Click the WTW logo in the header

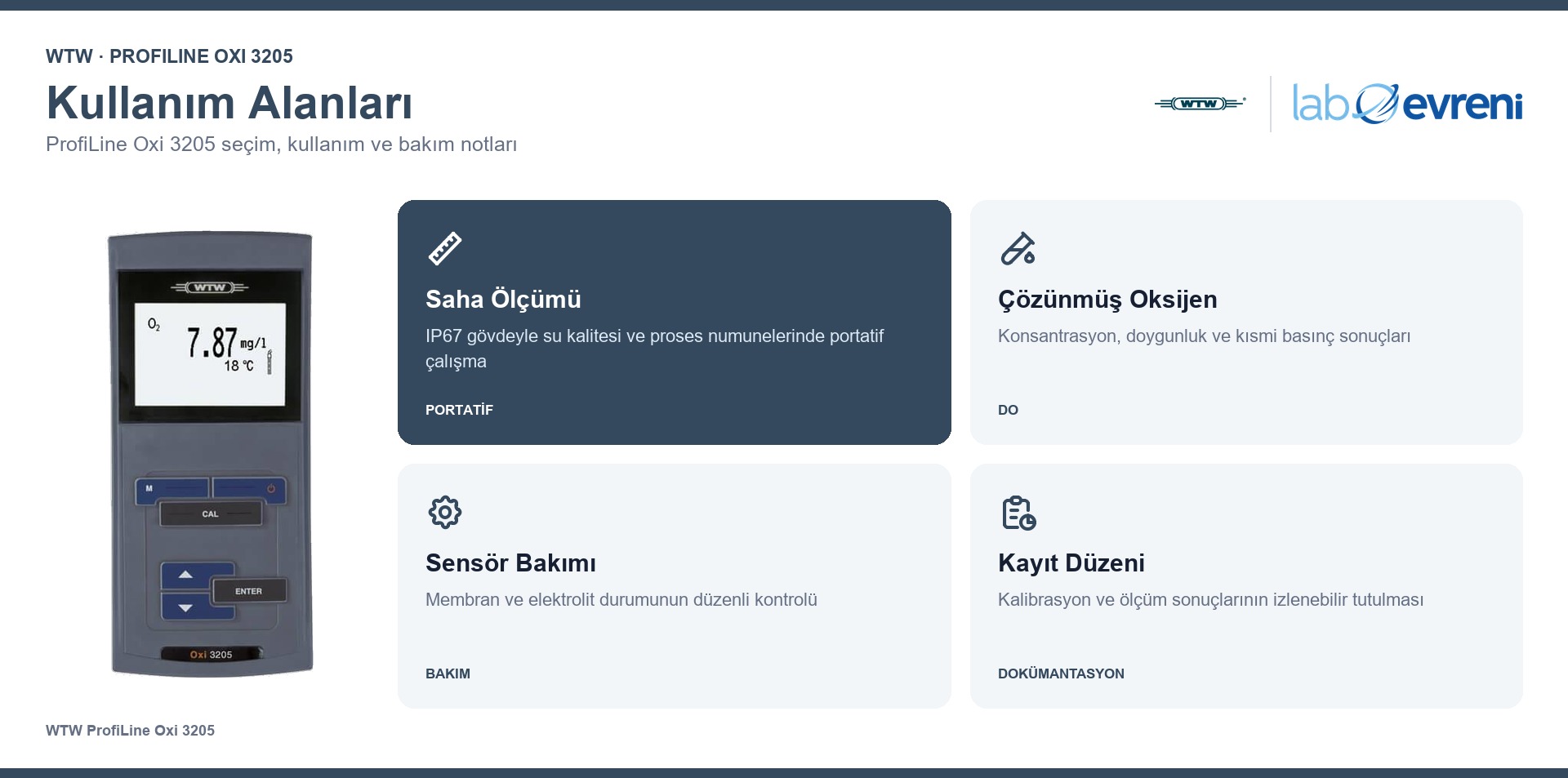[x=1200, y=104]
